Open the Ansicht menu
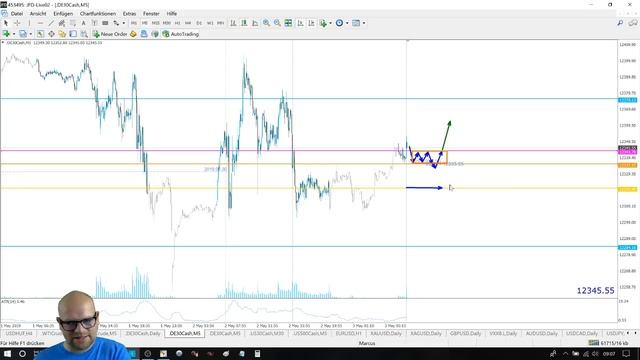 pos(38,13)
